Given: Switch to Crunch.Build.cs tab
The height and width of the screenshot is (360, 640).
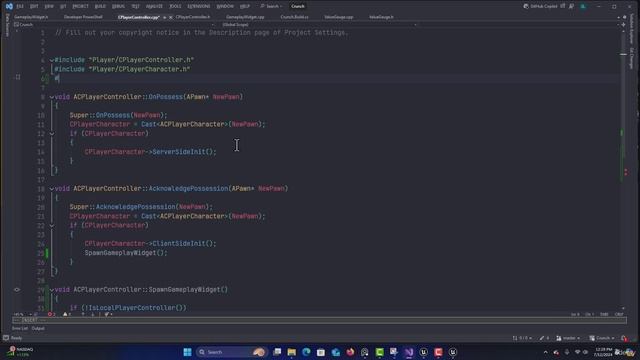Looking at the screenshot, I should tap(294, 17).
